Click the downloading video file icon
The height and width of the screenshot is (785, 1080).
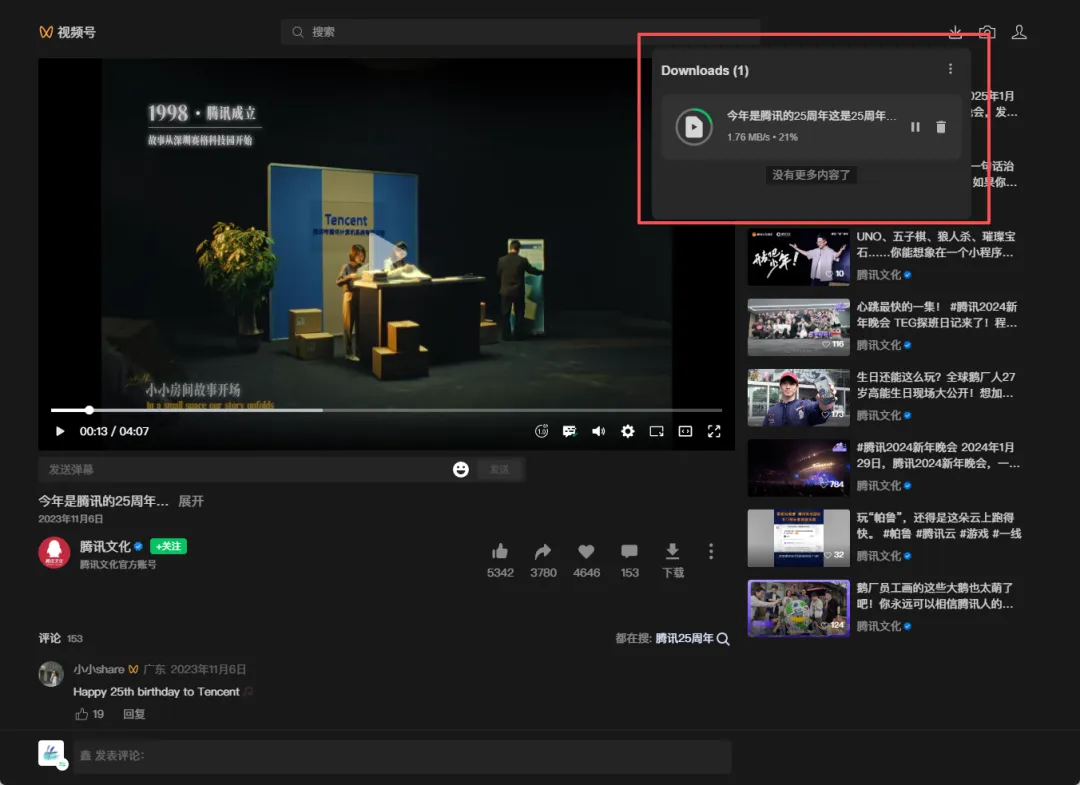click(694, 127)
